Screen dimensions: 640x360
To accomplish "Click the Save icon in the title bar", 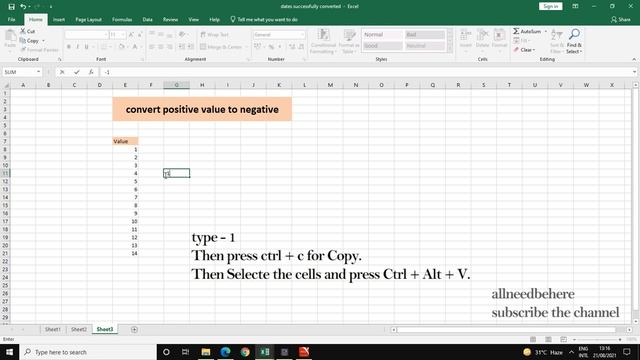I will coord(11,7).
